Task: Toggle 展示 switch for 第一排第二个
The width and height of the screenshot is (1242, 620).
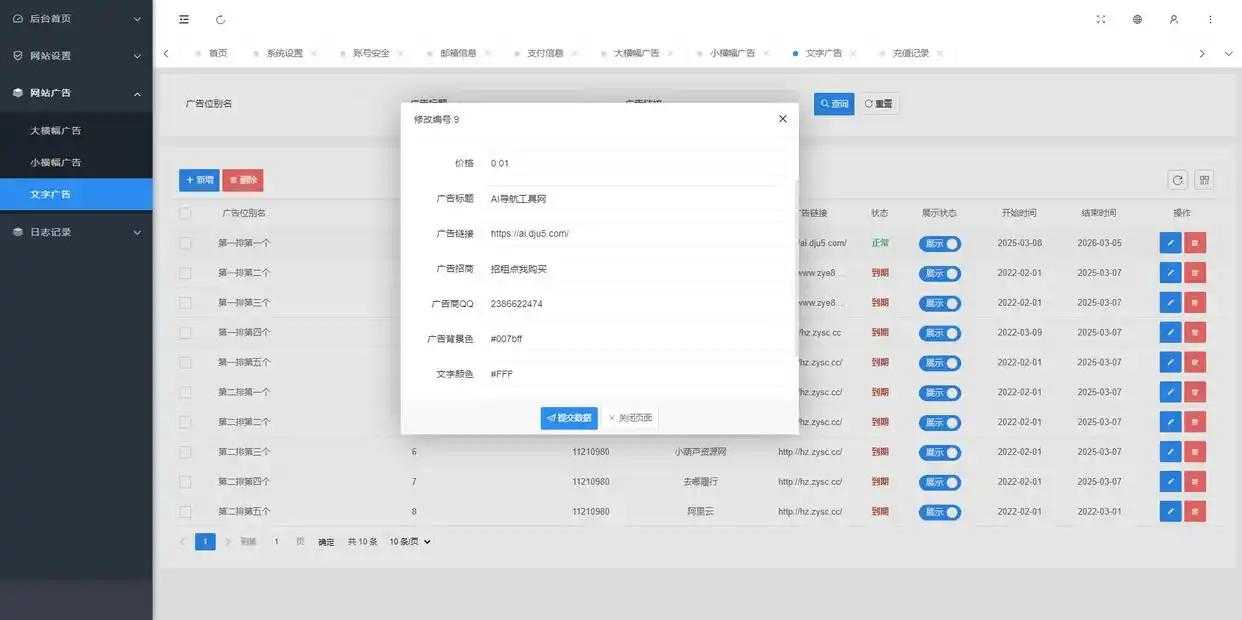Action: click(940, 273)
